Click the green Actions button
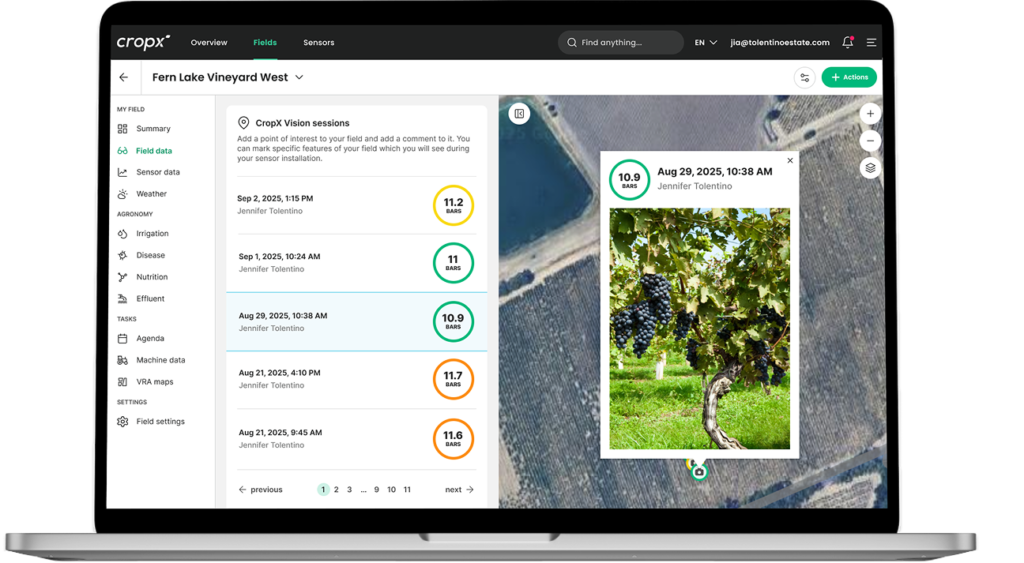Screen dimensions: 1024x563 [x=849, y=77]
